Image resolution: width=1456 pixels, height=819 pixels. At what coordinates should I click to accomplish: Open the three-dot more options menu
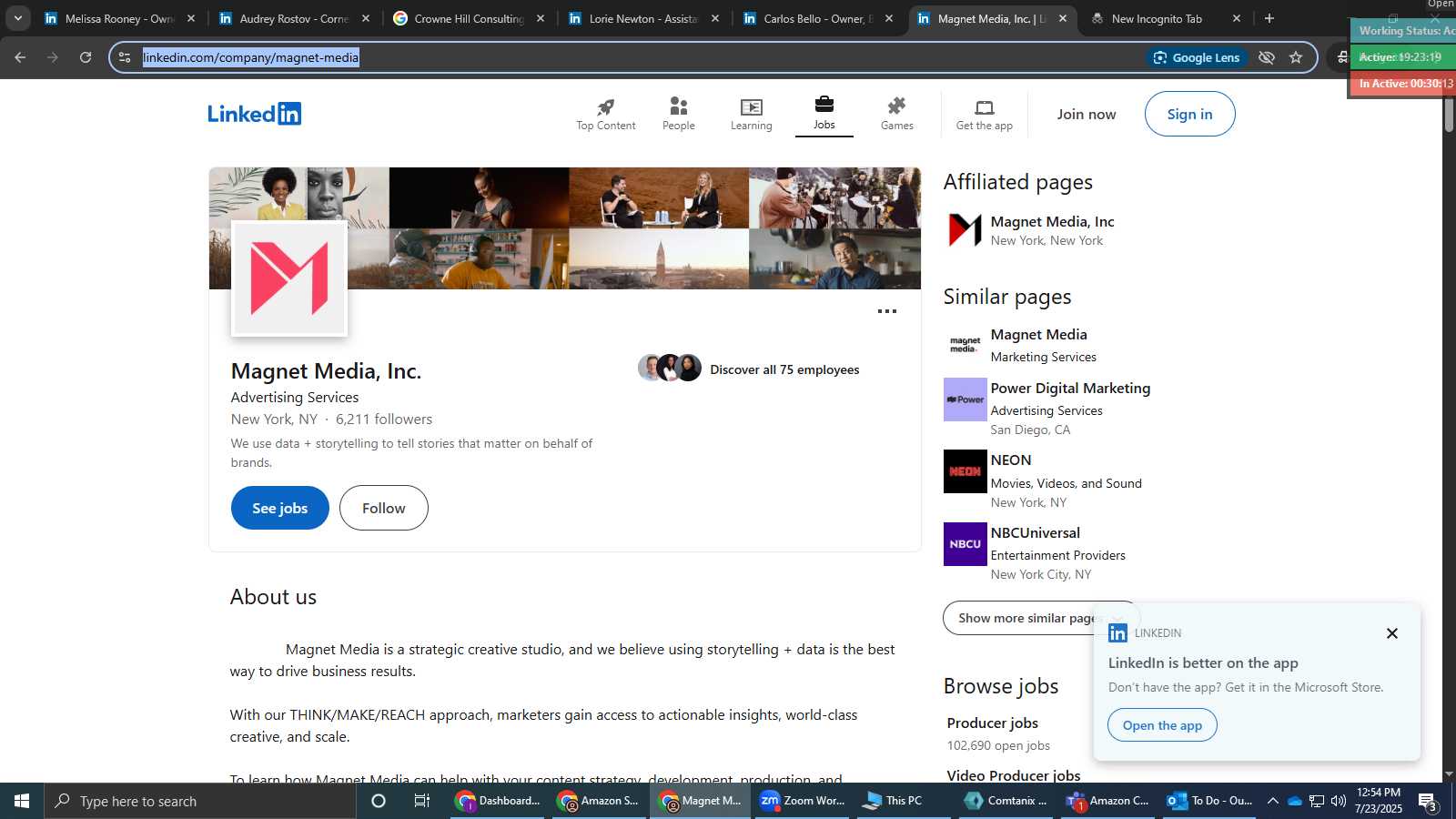[886, 311]
